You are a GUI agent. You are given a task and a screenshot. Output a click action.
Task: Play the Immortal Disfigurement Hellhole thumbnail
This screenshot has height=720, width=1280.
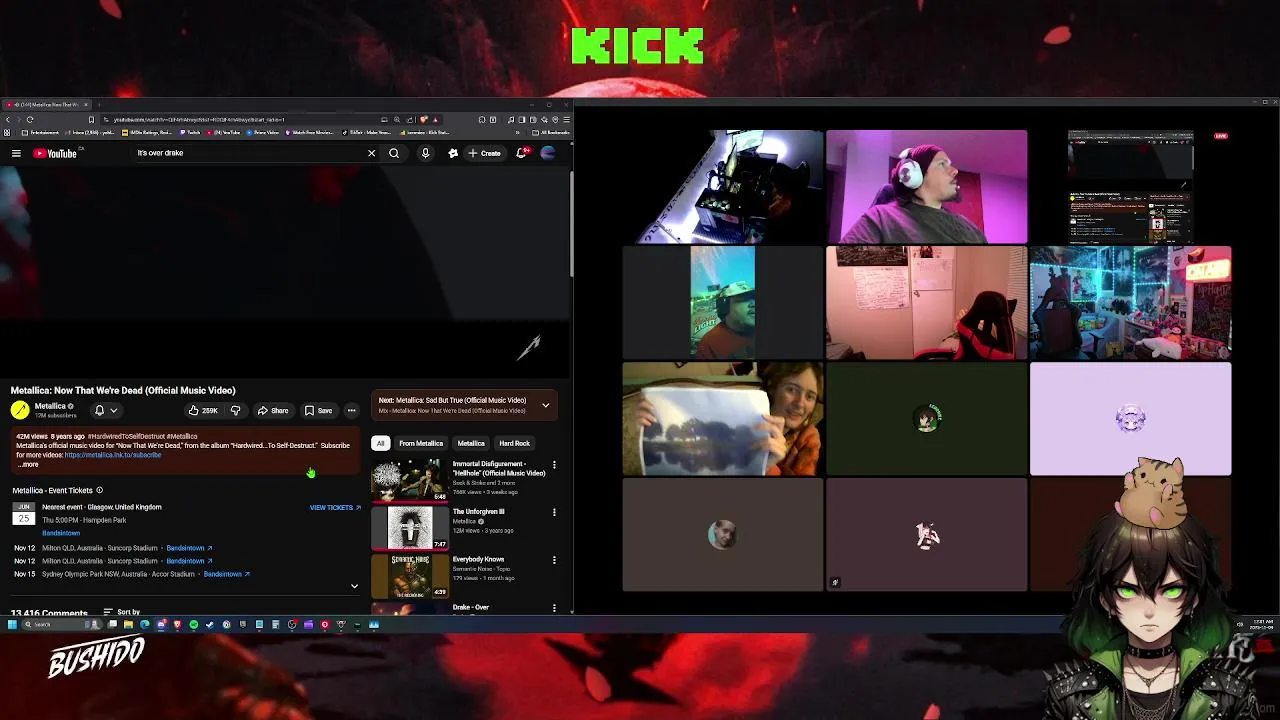pyautogui.click(x=410, y=480)
